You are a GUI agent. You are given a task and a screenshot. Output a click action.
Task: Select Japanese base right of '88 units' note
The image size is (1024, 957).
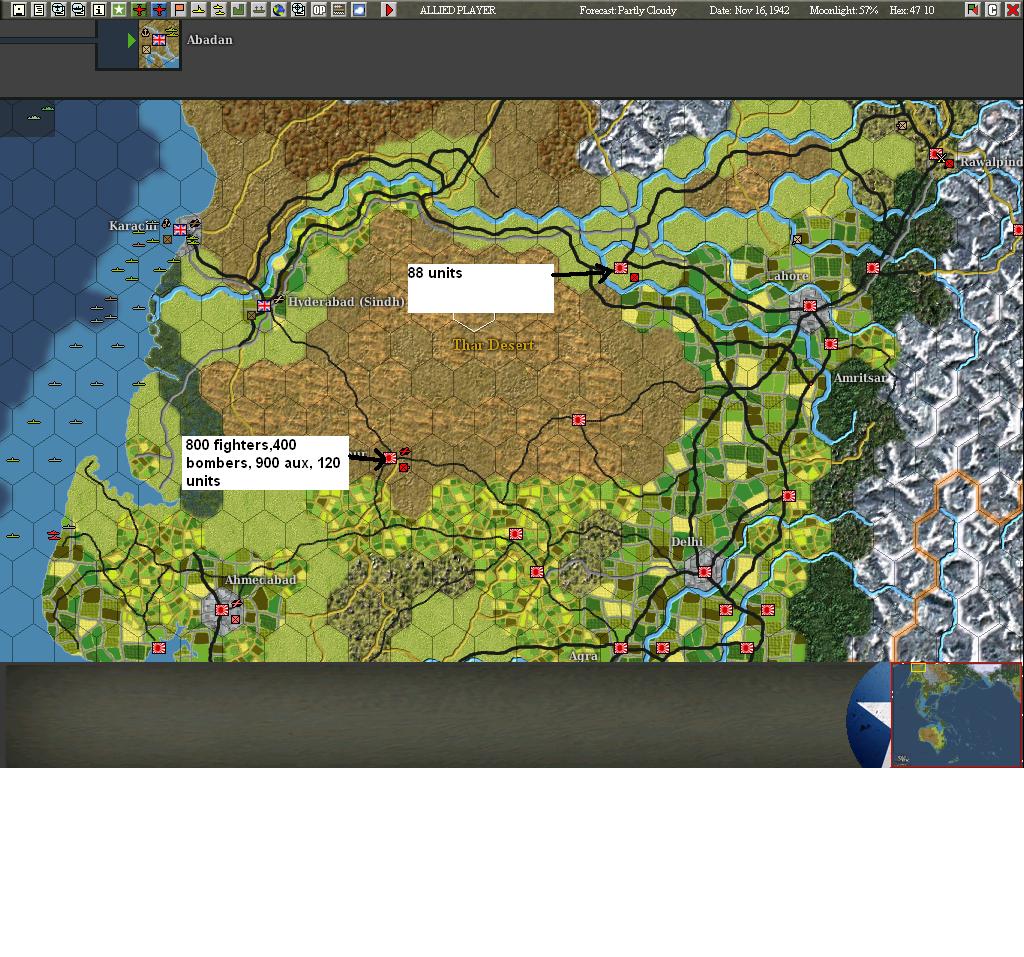(x=621, y=268)
